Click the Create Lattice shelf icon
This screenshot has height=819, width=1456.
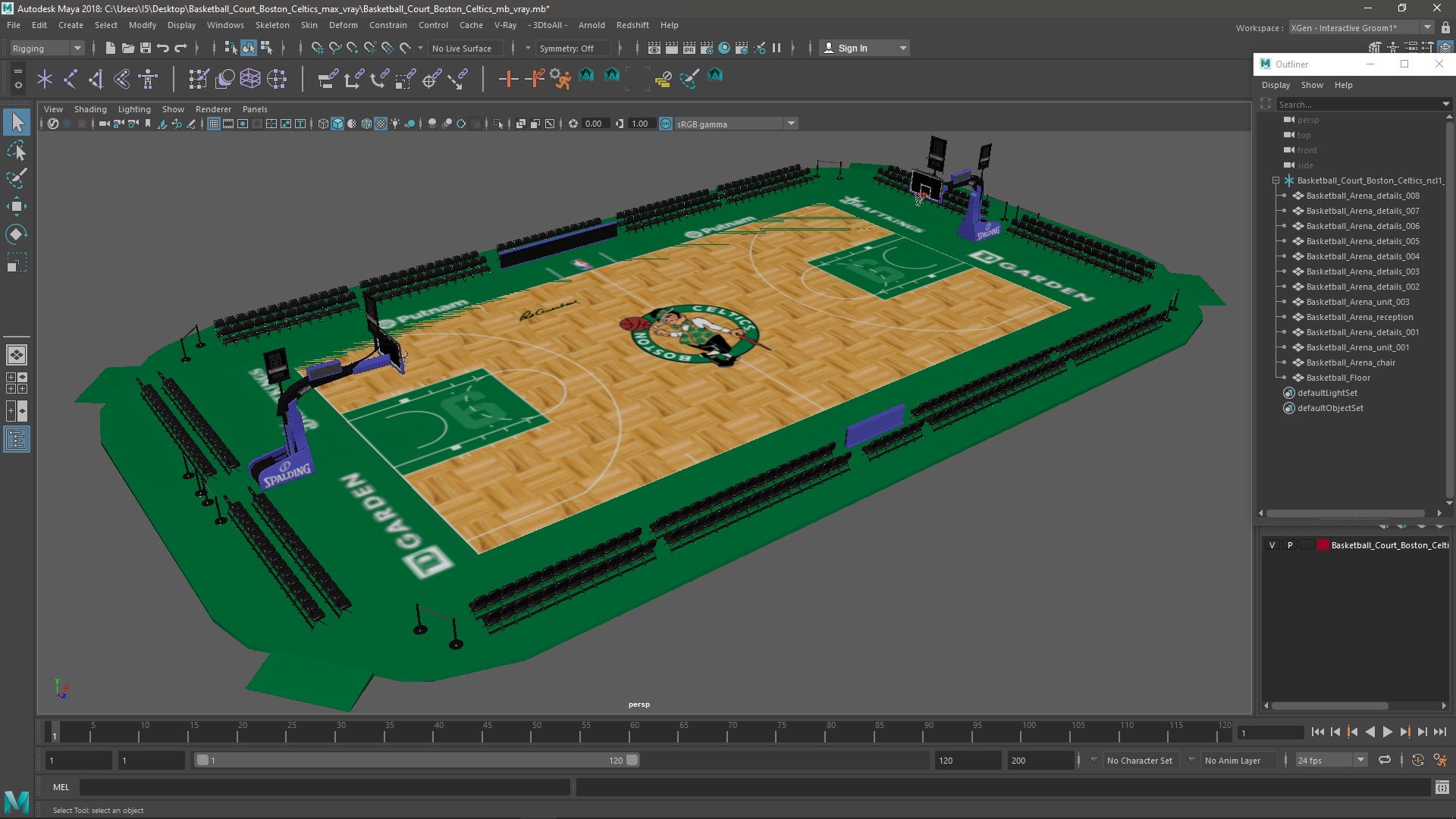pos(250,78)
